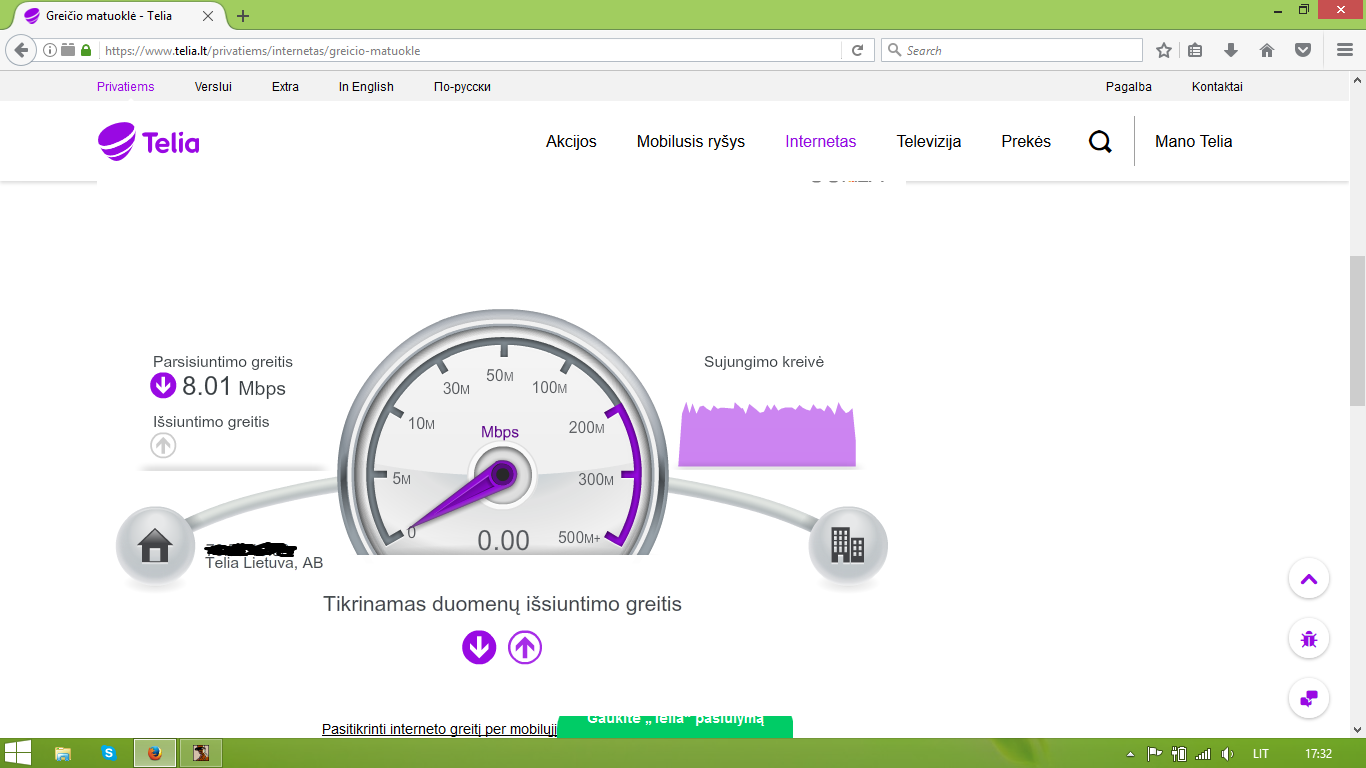
Task: Close the Greičio matuoklė tab
Action: click(208, 16)
